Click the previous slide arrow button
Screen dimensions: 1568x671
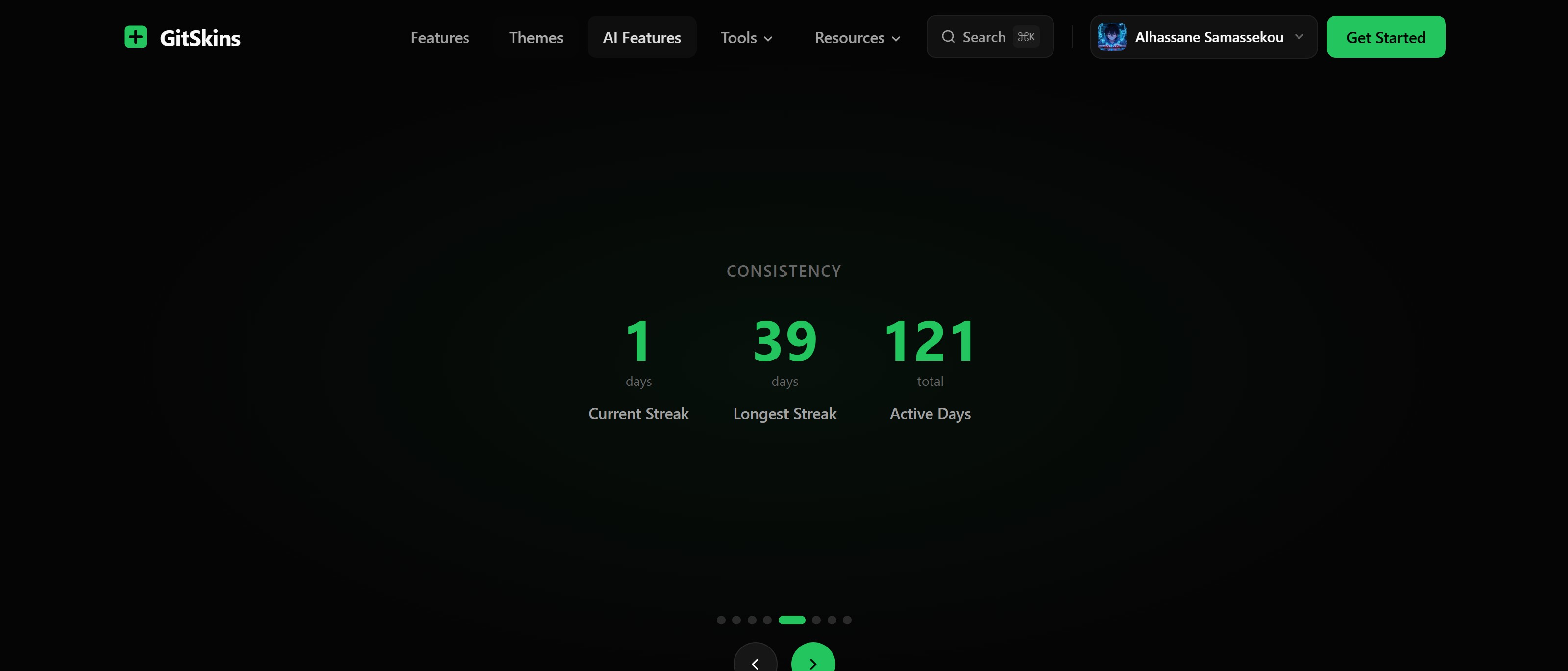(x=755, y=663)
